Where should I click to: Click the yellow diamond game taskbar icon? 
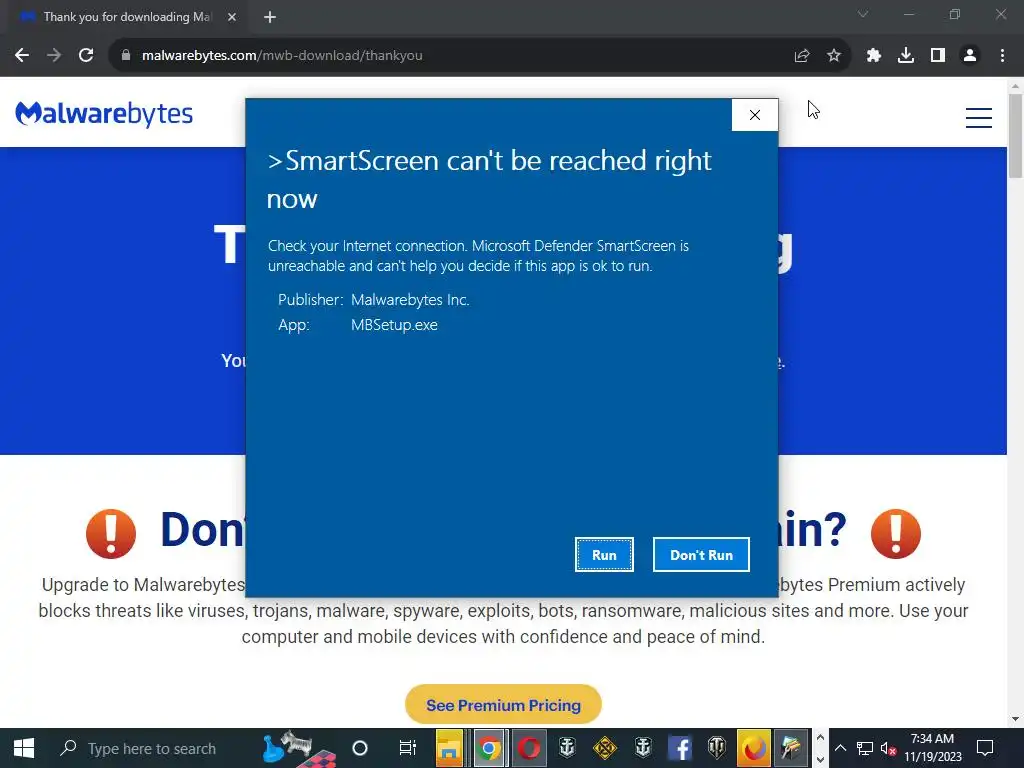605,748
